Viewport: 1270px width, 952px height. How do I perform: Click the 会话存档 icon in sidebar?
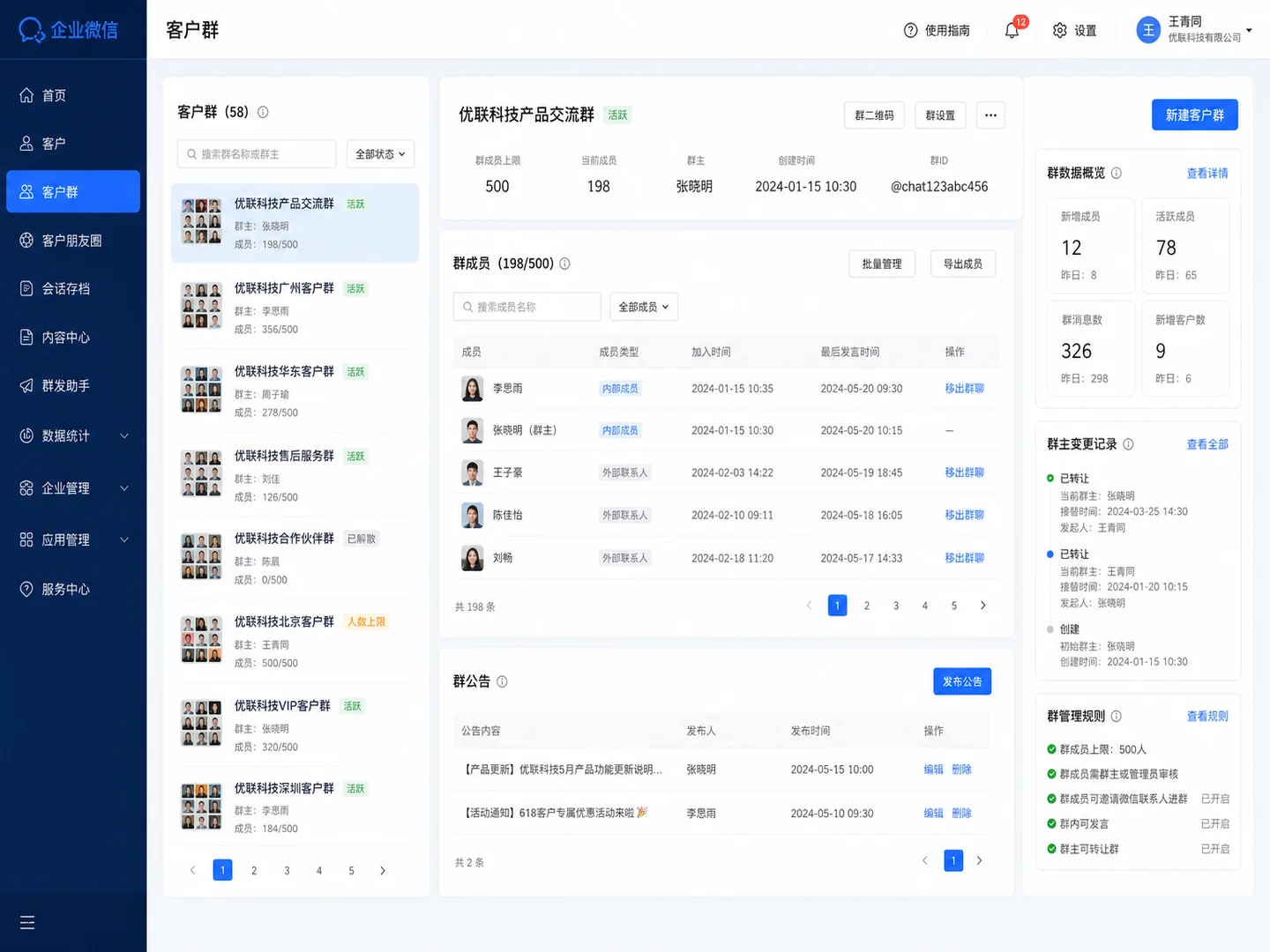(x=26, y=288)
